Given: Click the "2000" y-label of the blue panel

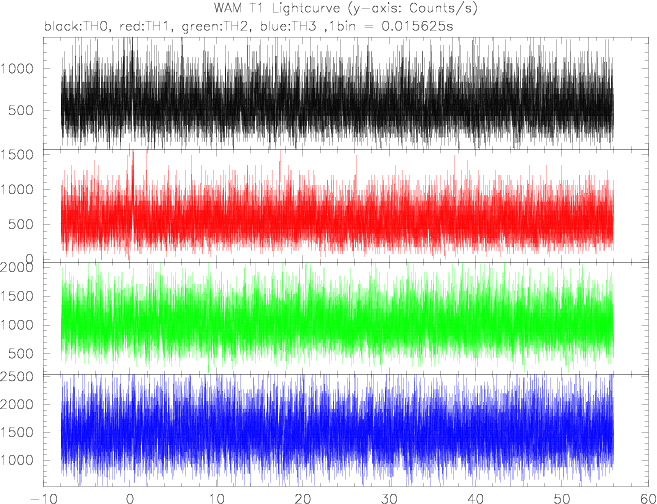Looking at the screenshot, I should (16, 405).
